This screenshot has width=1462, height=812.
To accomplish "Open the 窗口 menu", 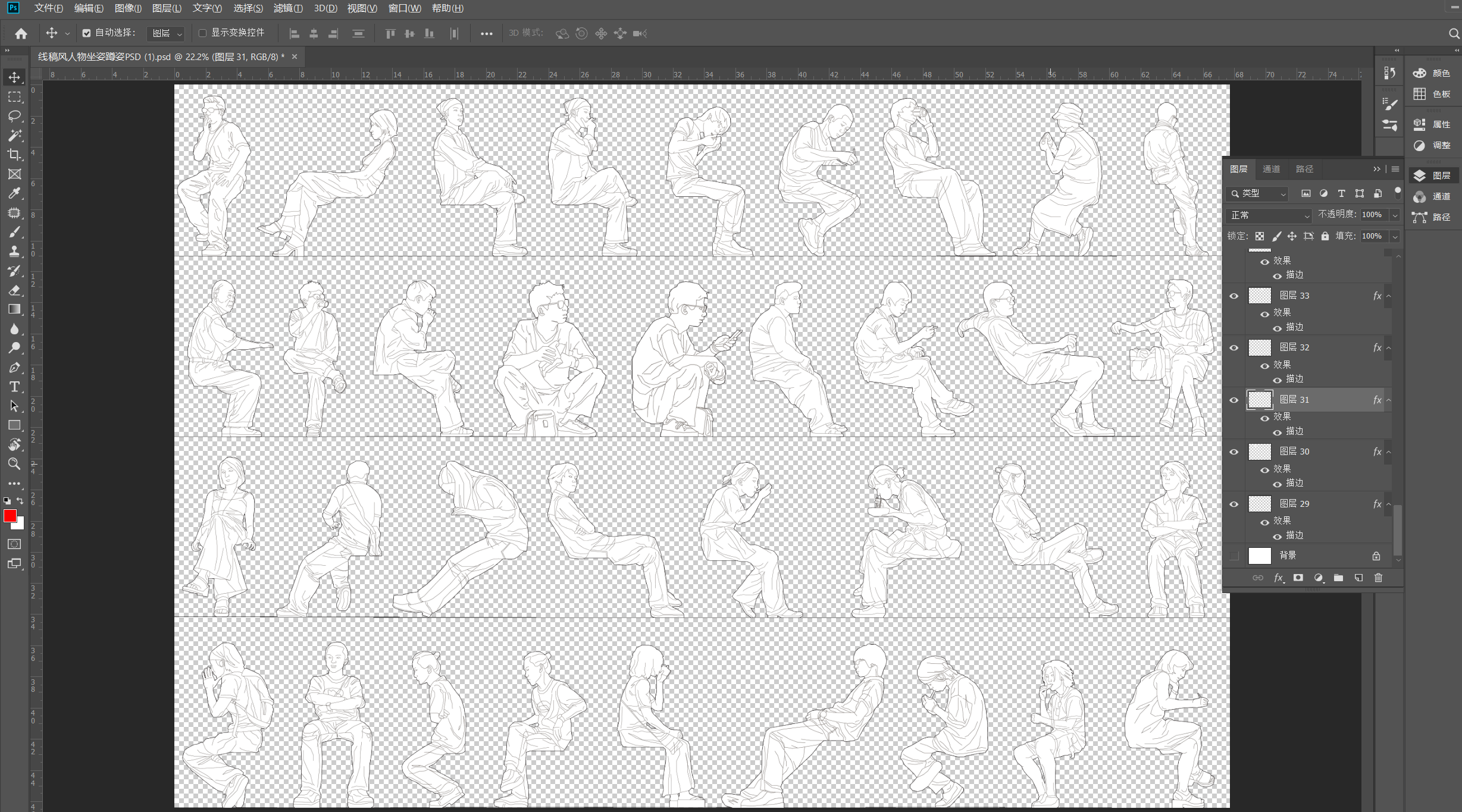I will (405, 8).
